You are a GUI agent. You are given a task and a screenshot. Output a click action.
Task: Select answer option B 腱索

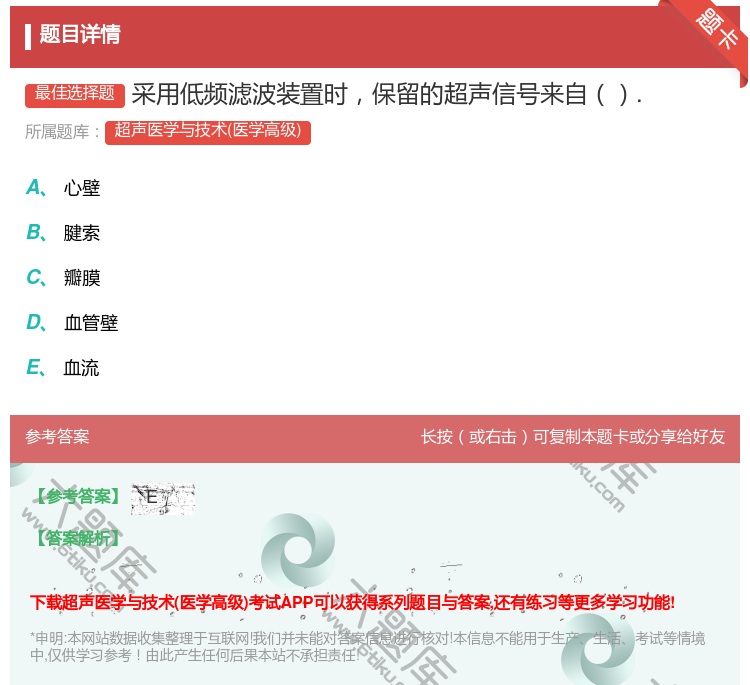coord(63,232)
